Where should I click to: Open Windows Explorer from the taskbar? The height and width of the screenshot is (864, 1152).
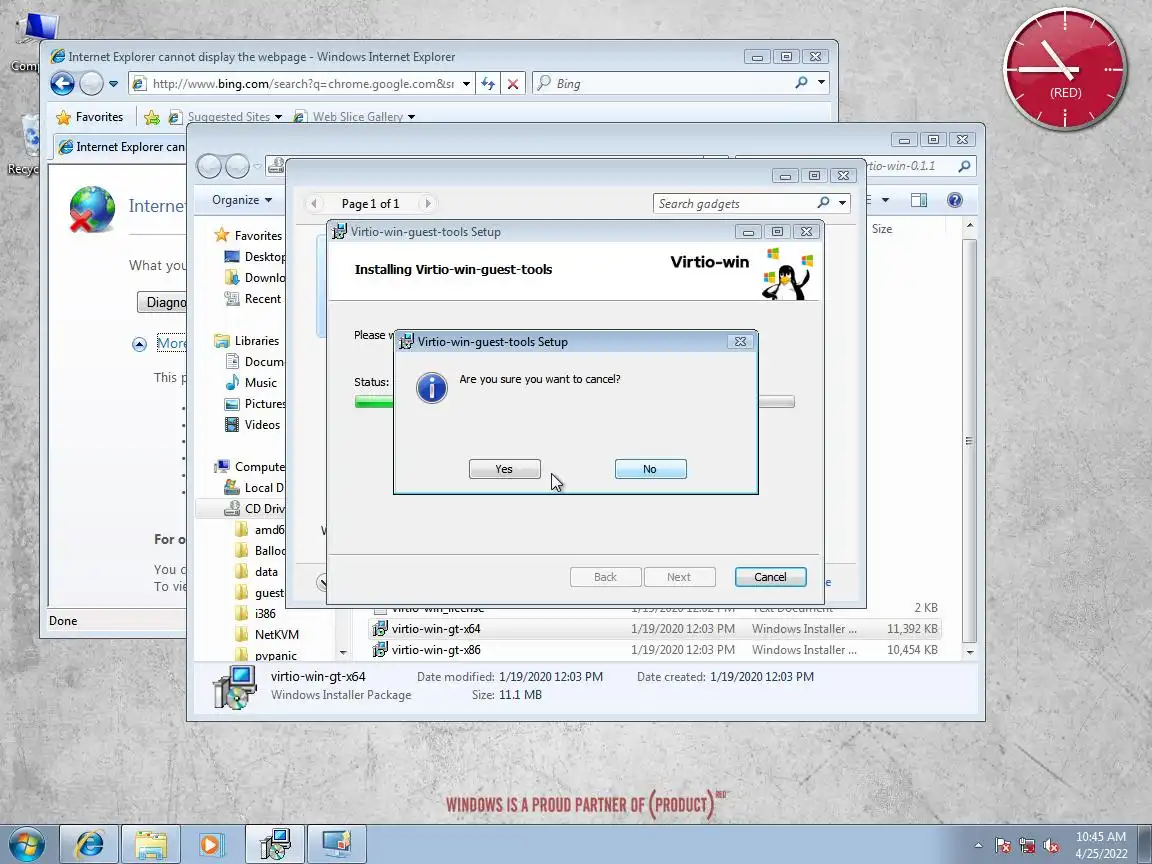(x=151, y=844)
